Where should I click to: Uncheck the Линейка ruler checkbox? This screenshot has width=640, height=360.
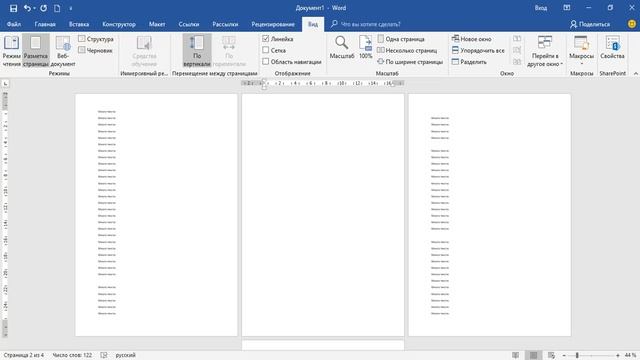(x=266, y=39)
